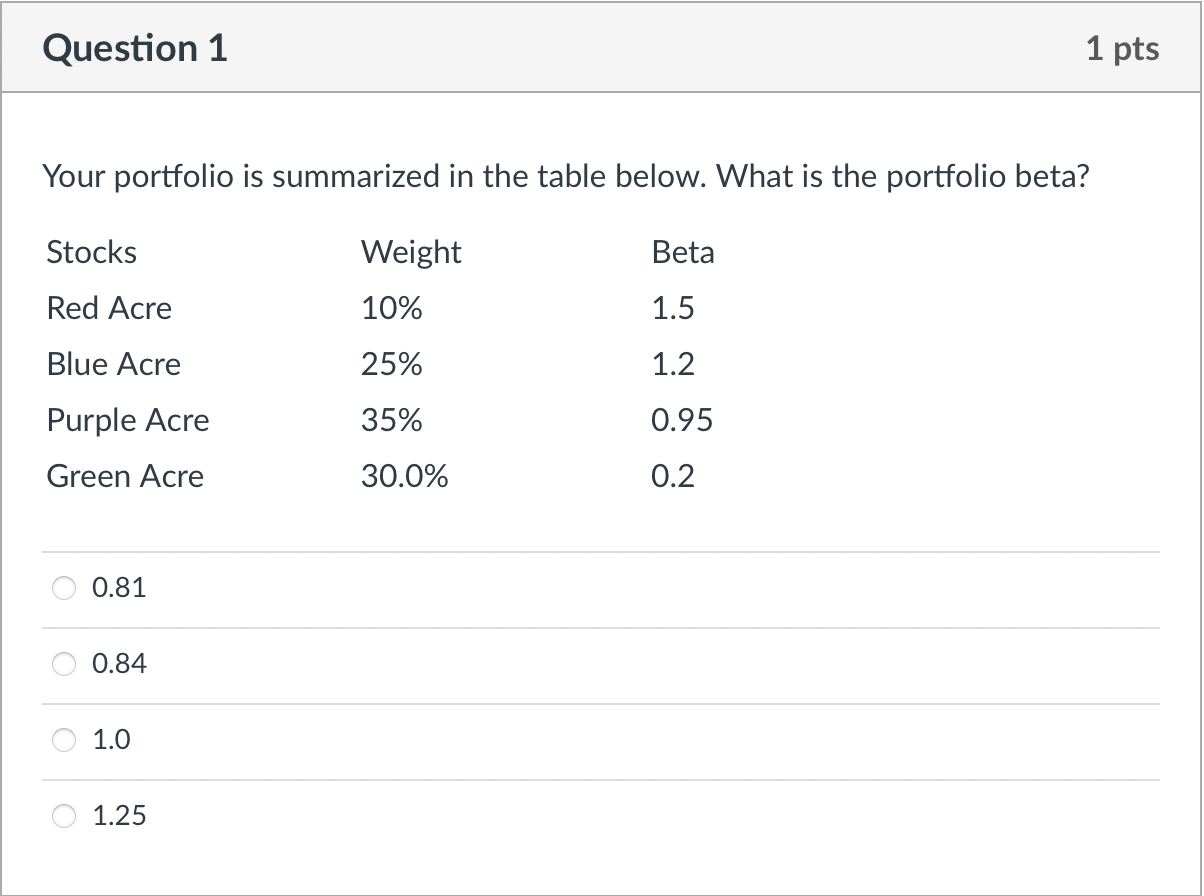
Task: Select the 1.0 answer radio button
Action: [x=63, y=740]
